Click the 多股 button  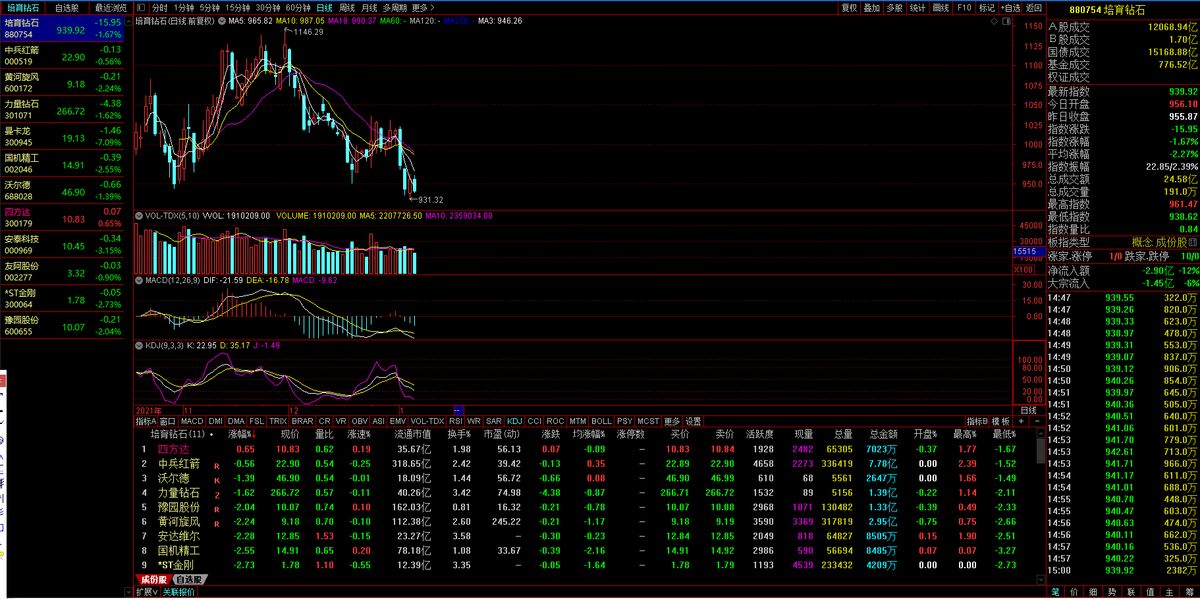click(x=895, y=7)
